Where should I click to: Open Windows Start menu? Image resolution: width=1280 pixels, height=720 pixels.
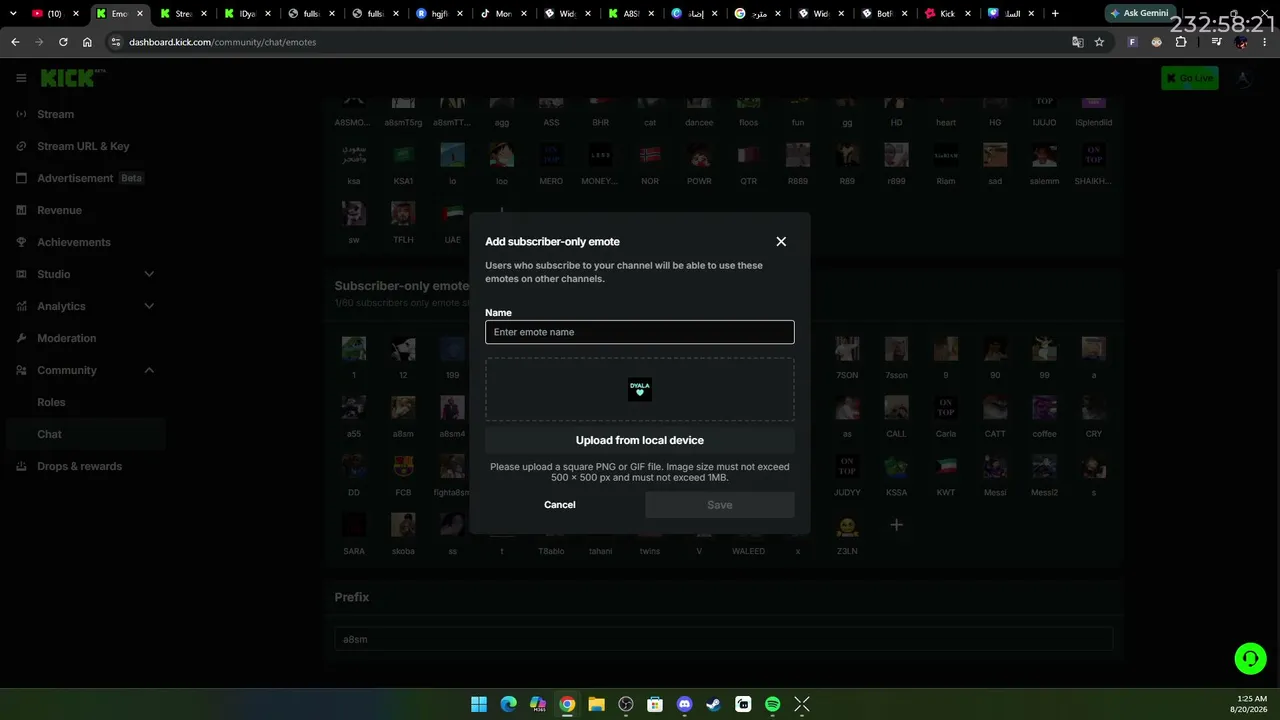(x=479, y=704)
